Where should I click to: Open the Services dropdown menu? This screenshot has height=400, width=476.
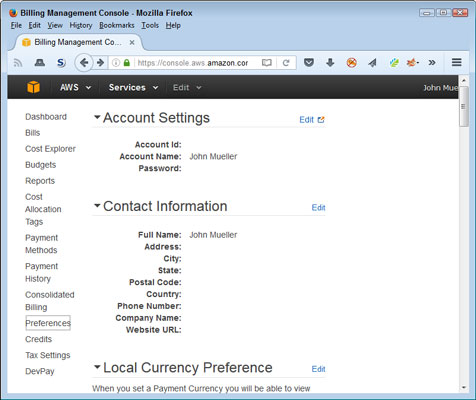pos(133,88)
